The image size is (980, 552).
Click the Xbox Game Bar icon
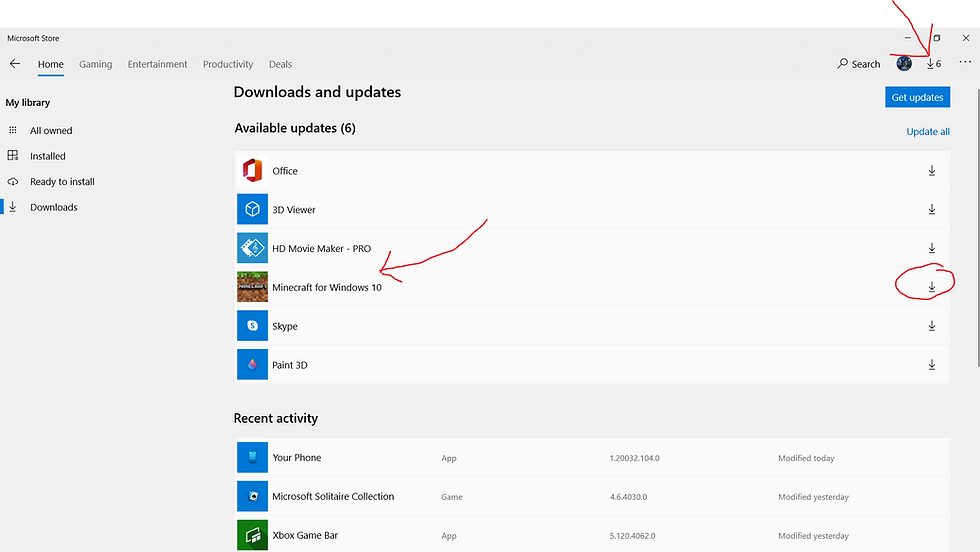coord(252,534)
